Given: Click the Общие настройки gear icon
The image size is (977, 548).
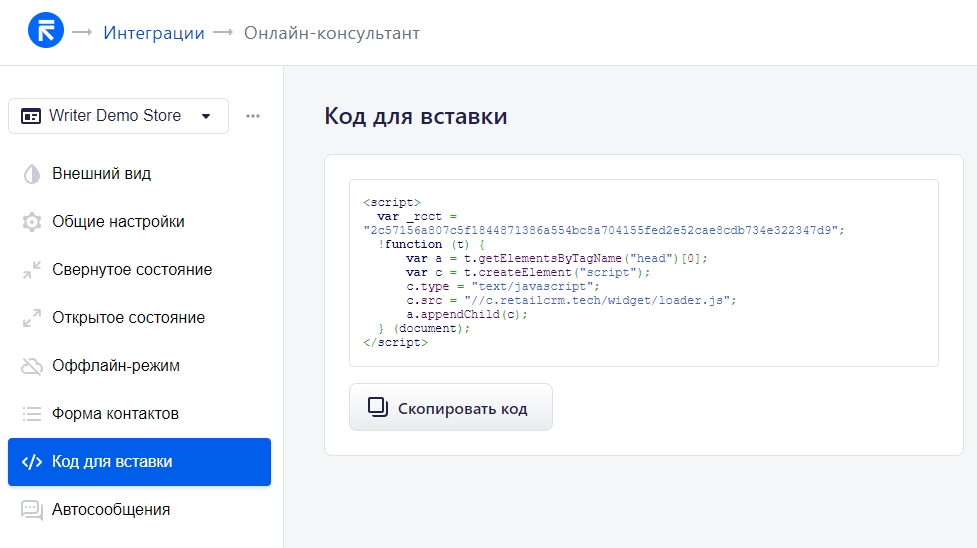Looking at the screenshot, I should pos(32,222).
